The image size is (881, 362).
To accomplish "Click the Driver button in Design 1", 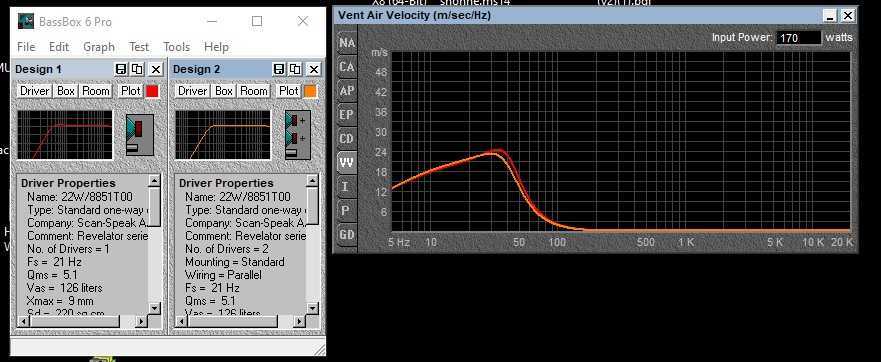I will pyautogui.click(x=35, y=91).
